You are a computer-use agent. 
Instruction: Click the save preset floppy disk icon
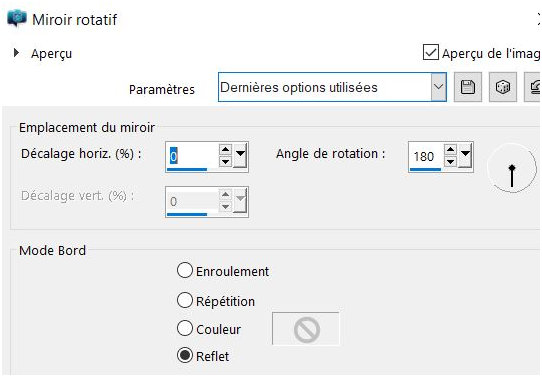click(x=468, y=87)
